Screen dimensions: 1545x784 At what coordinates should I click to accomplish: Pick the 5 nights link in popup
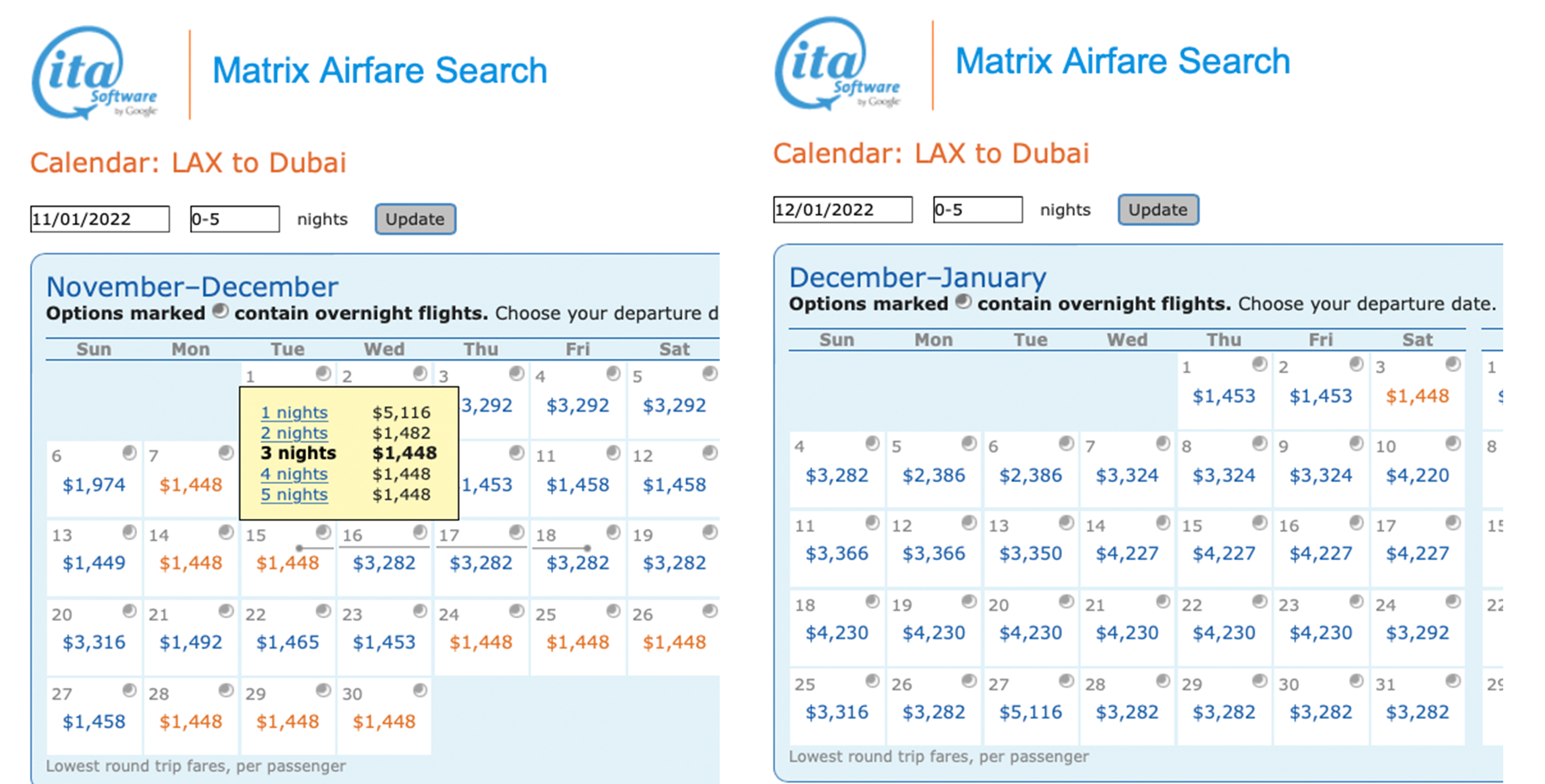pos(294,494)
